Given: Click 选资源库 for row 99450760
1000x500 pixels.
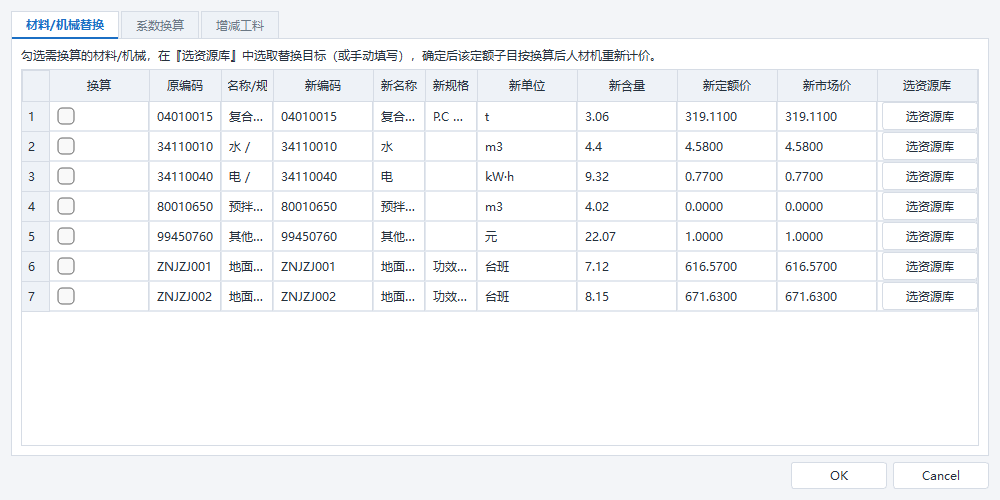Looking at the screenshot, I should point(929,237).
